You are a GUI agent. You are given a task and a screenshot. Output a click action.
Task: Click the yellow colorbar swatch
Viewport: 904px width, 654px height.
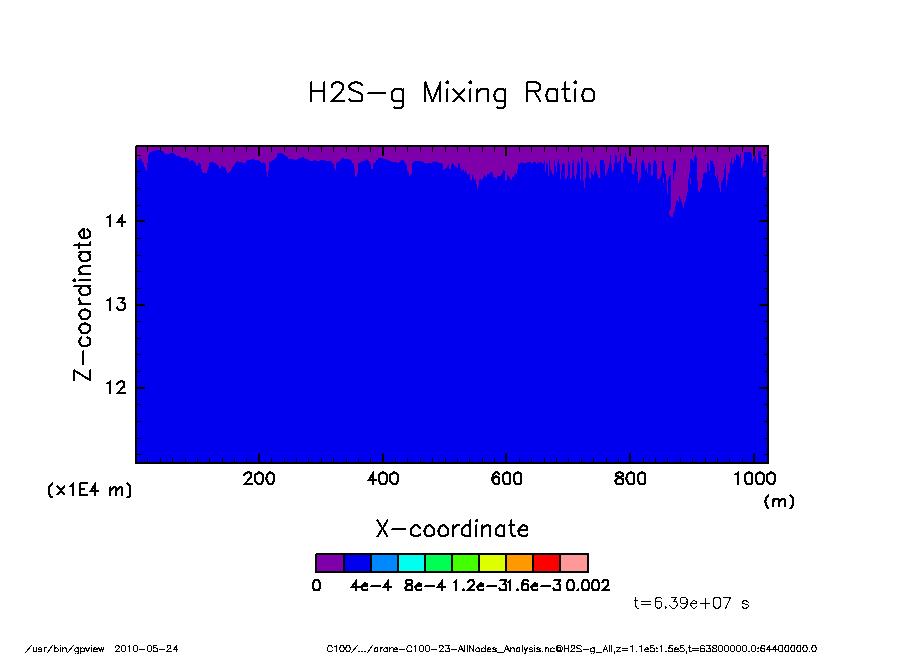(493, 563)
